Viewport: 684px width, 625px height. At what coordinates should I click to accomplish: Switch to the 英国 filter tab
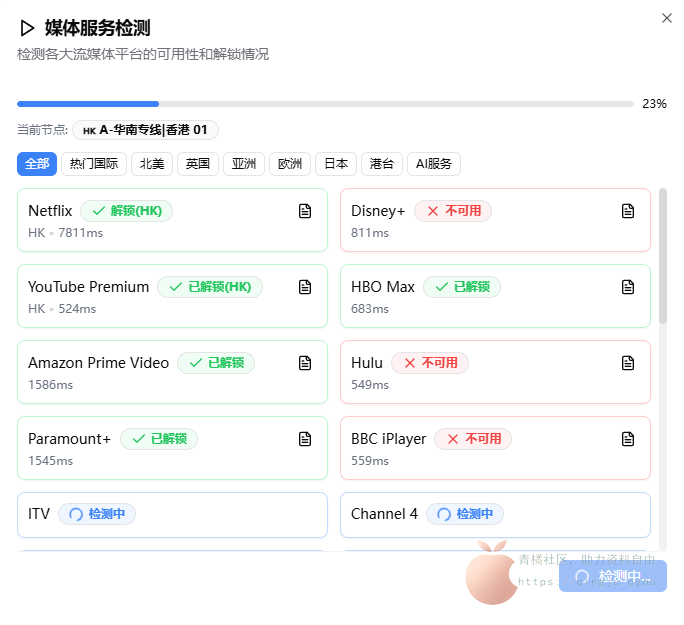tap(198, 164)
